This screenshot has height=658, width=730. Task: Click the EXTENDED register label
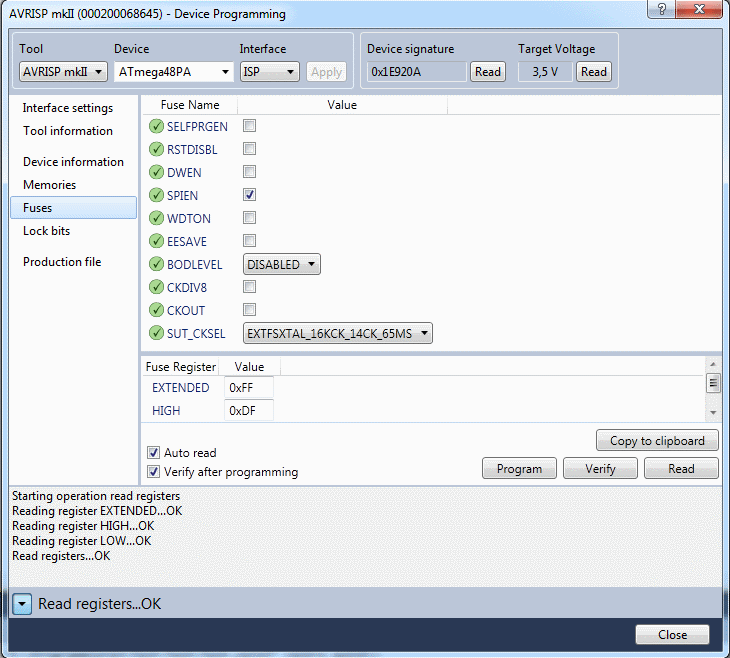click(x=181, y=387)
